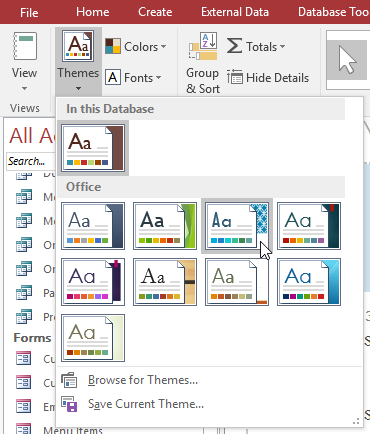
Task: Click the Views group label
Action: coord(25,108)
